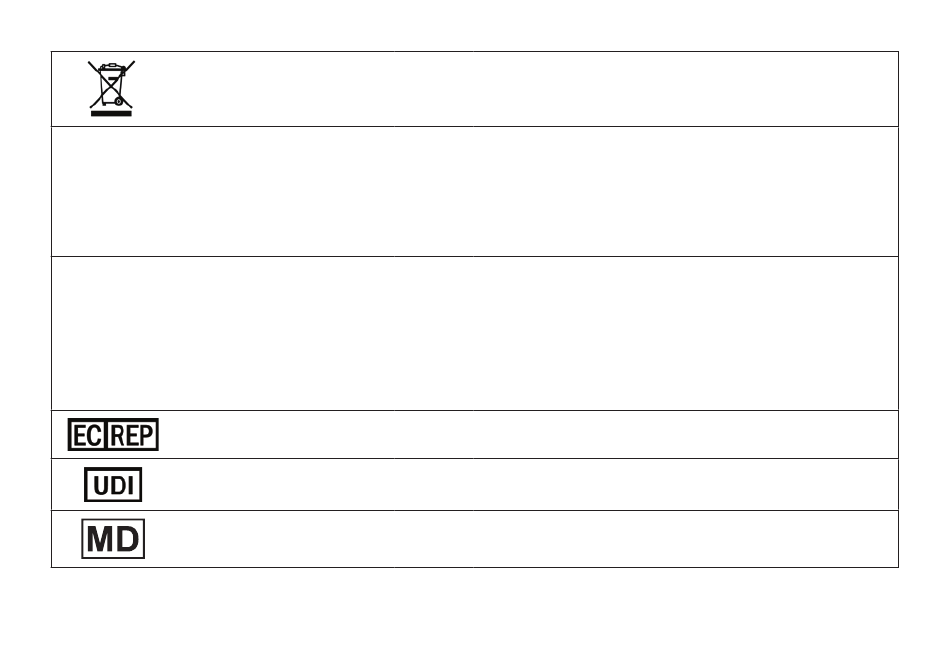Screen dimensions: 950x667
Task: Click the lid of the wheeled bin icon
Action: 112,67
